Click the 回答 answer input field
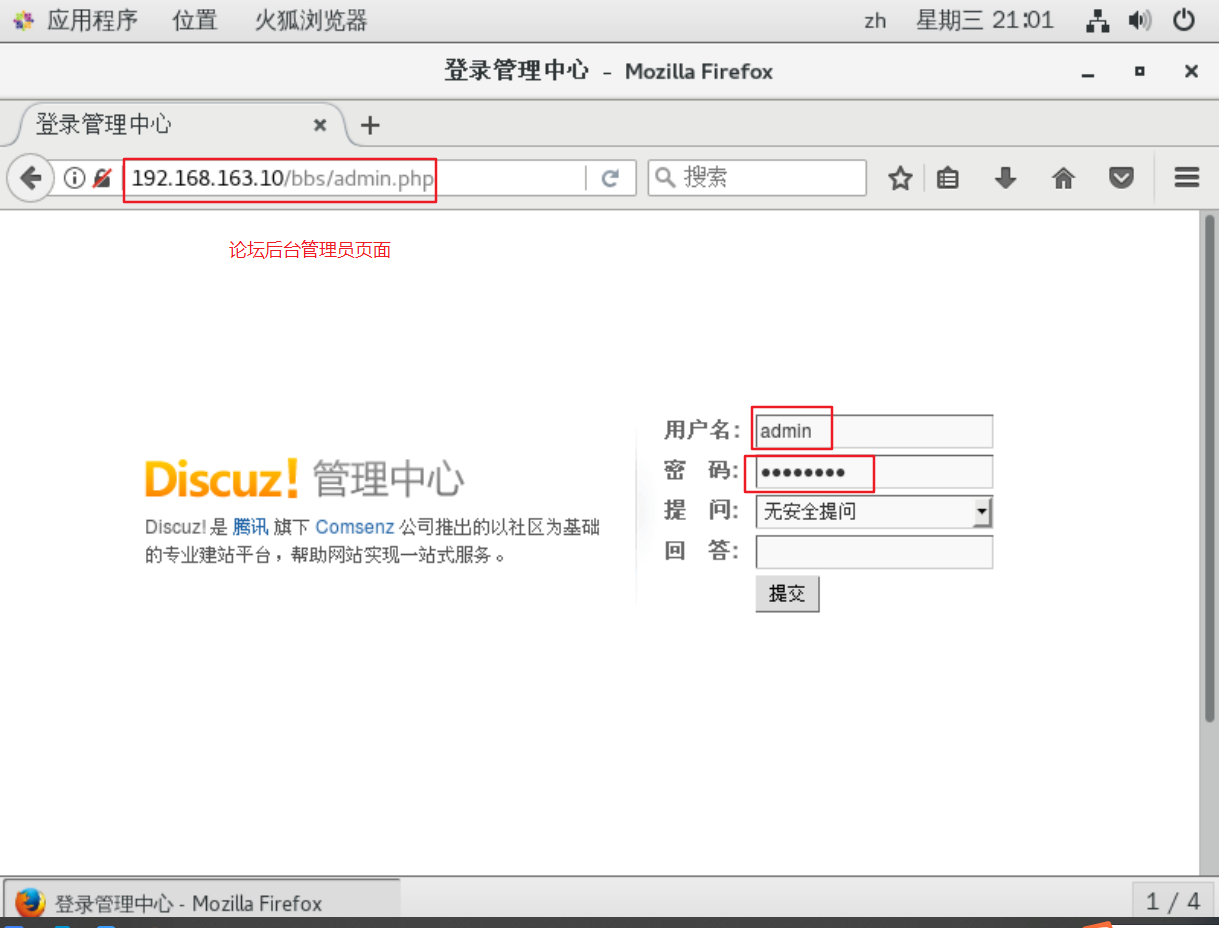Screen dimensions: 1219x928 pyautogui.click(x=874, y=552)
